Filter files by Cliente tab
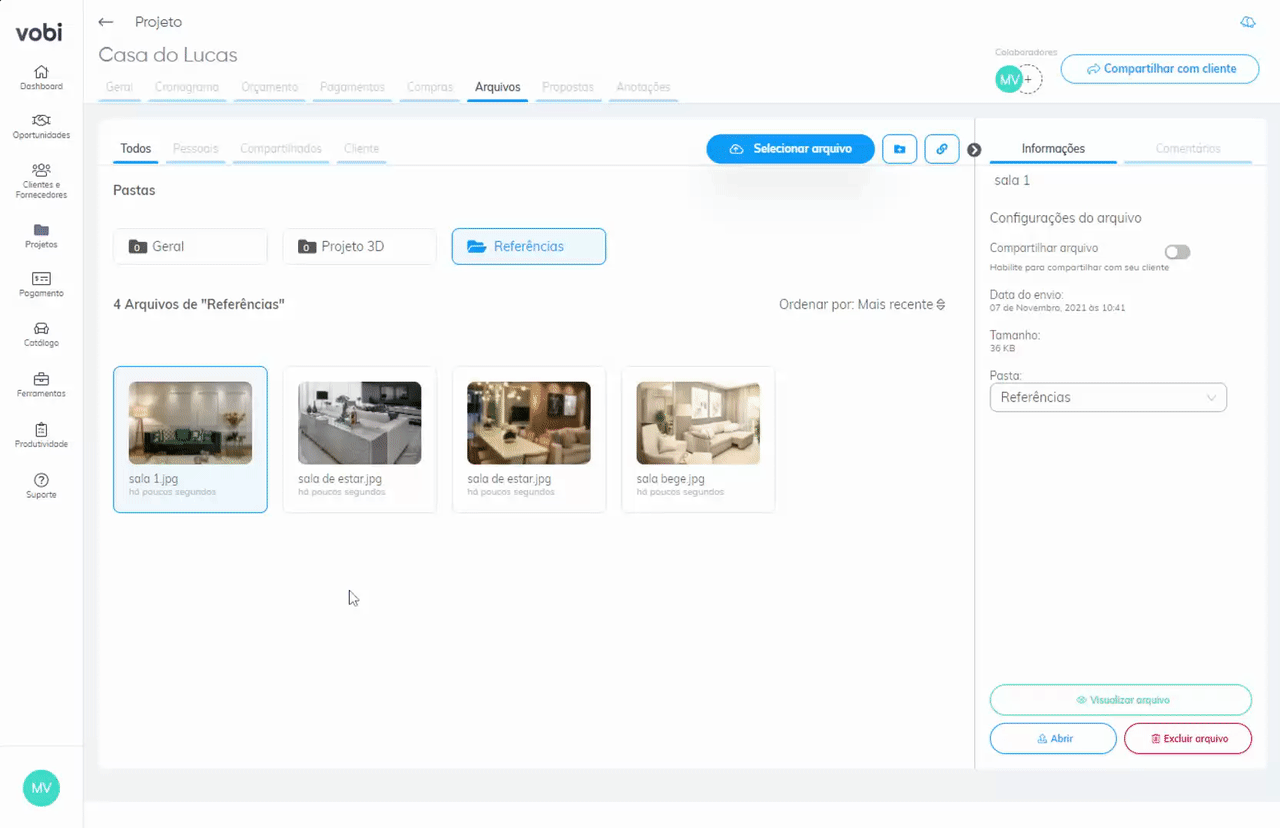Viewport: 1280px width, 828px height. pyautogui.click(x=361, y=149)
